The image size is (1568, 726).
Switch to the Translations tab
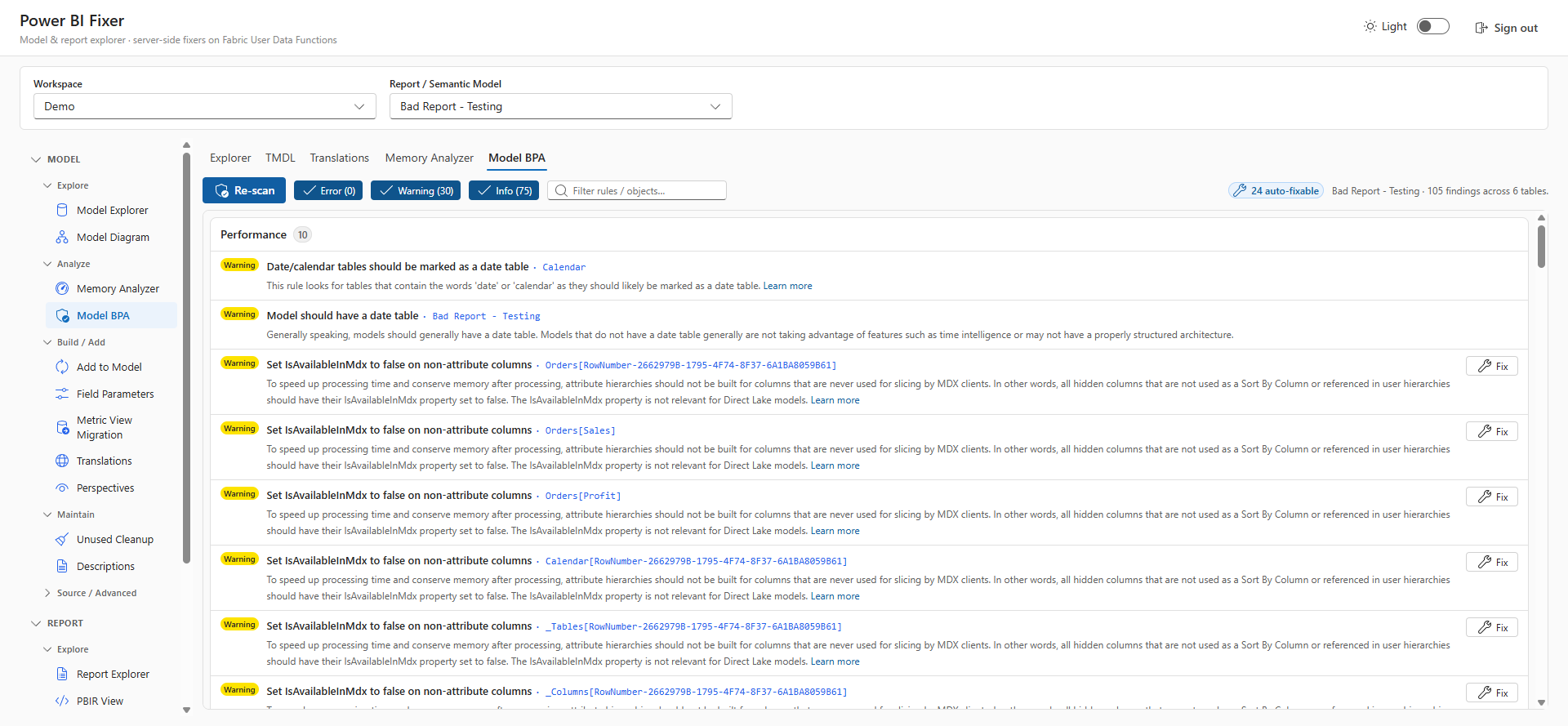[x=339, y=158]
